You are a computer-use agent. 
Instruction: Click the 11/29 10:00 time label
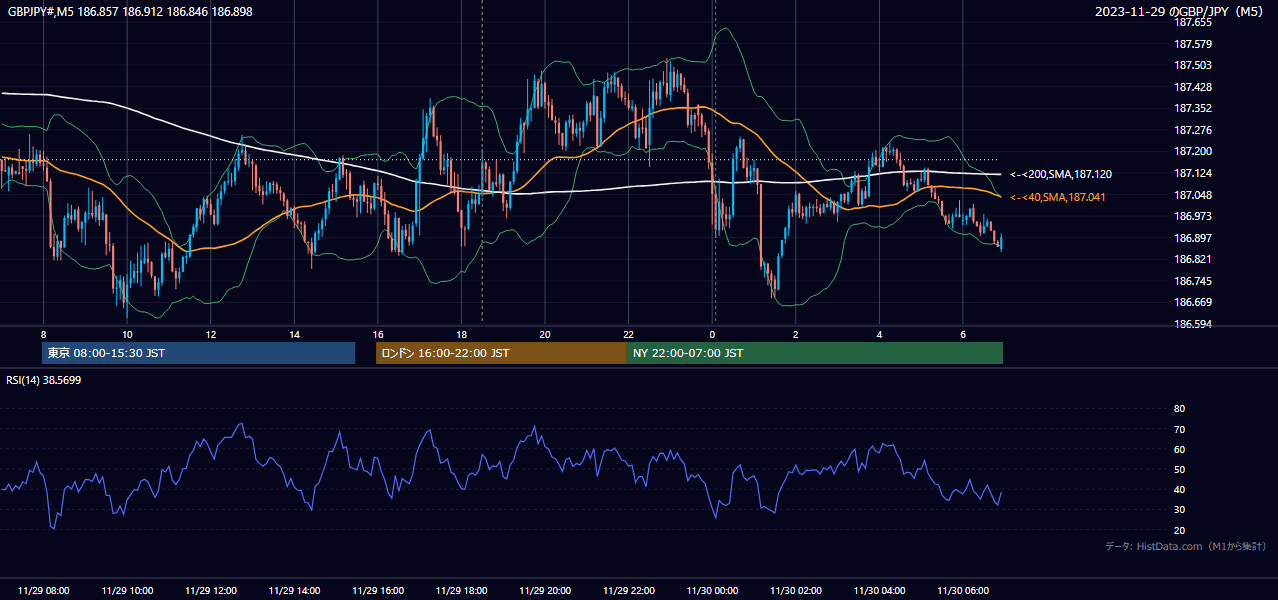tap(127, 591)
